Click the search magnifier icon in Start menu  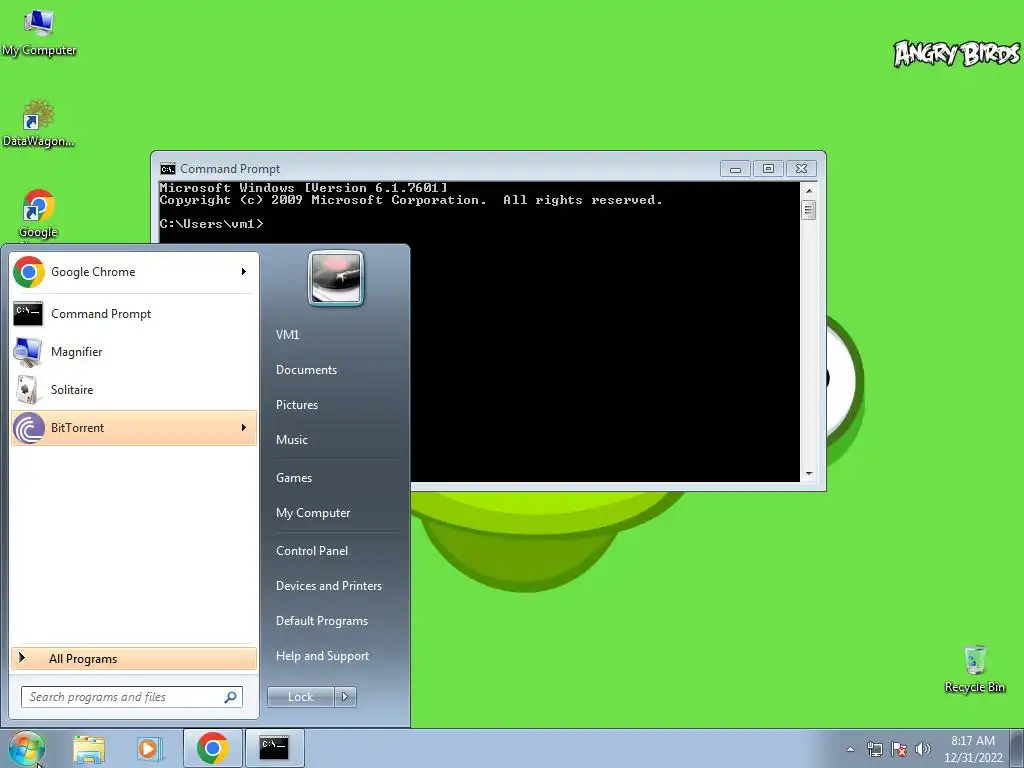tap(231, 697)
